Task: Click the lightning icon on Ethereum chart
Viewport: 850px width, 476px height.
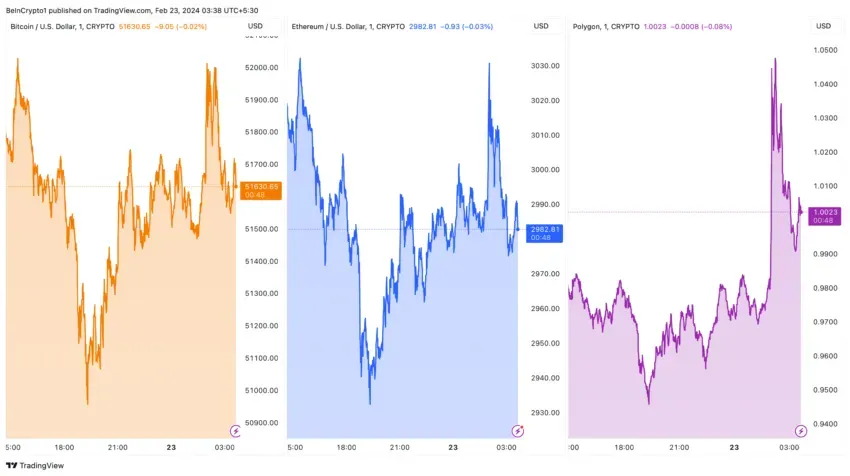Action: tap(518, 431)
